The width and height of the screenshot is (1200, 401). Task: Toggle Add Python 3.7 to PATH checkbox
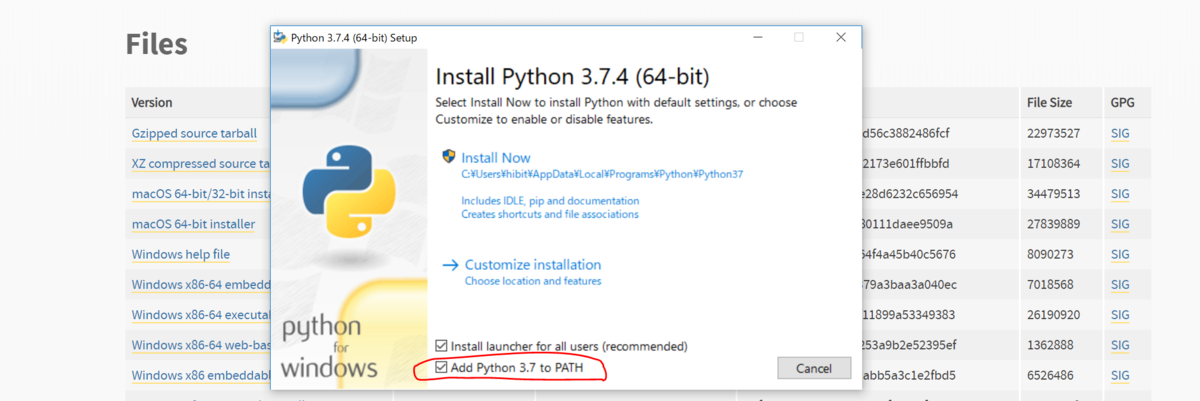442,368
